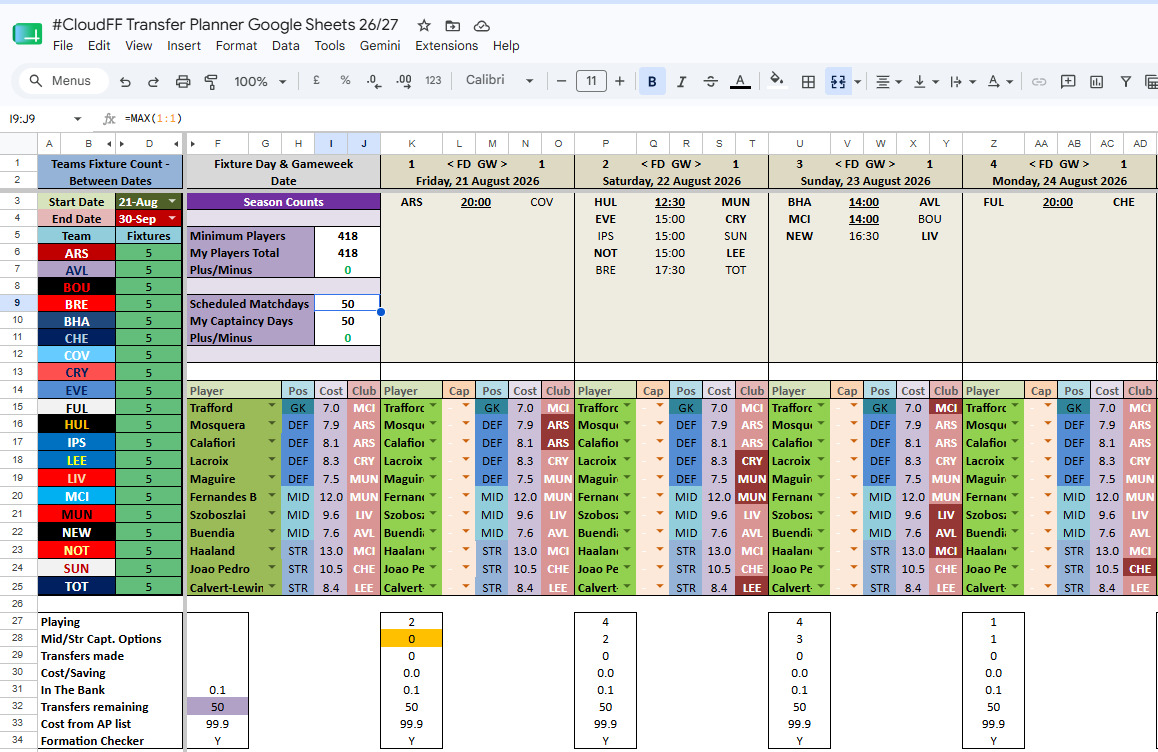This screenshot has width=1158, height=752.
Task: Open more number formats 123
Action: (x=434, y=81)
